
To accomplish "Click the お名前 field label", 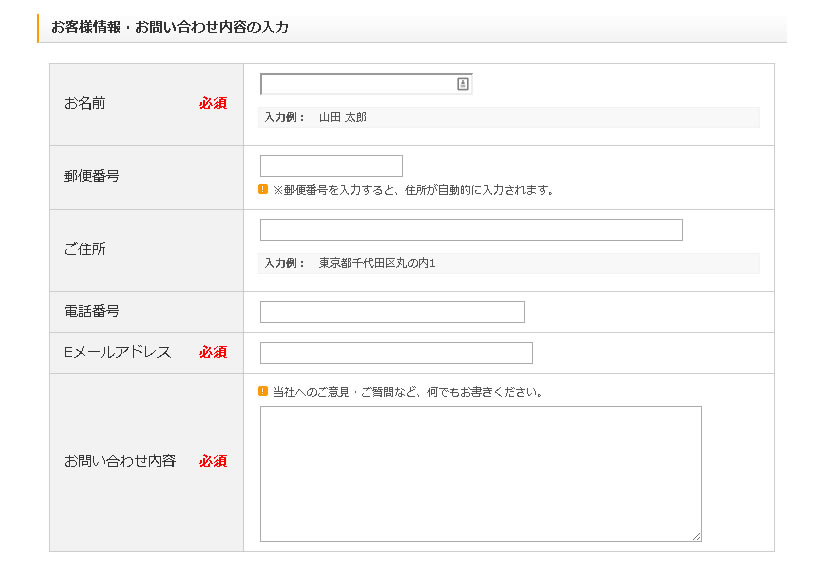I will click(x=85, y=103).
